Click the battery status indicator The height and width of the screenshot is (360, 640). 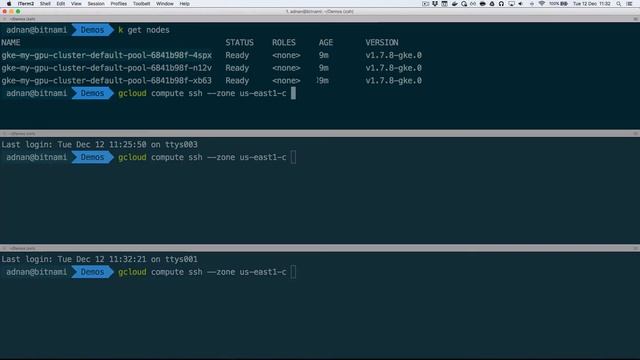558,4
